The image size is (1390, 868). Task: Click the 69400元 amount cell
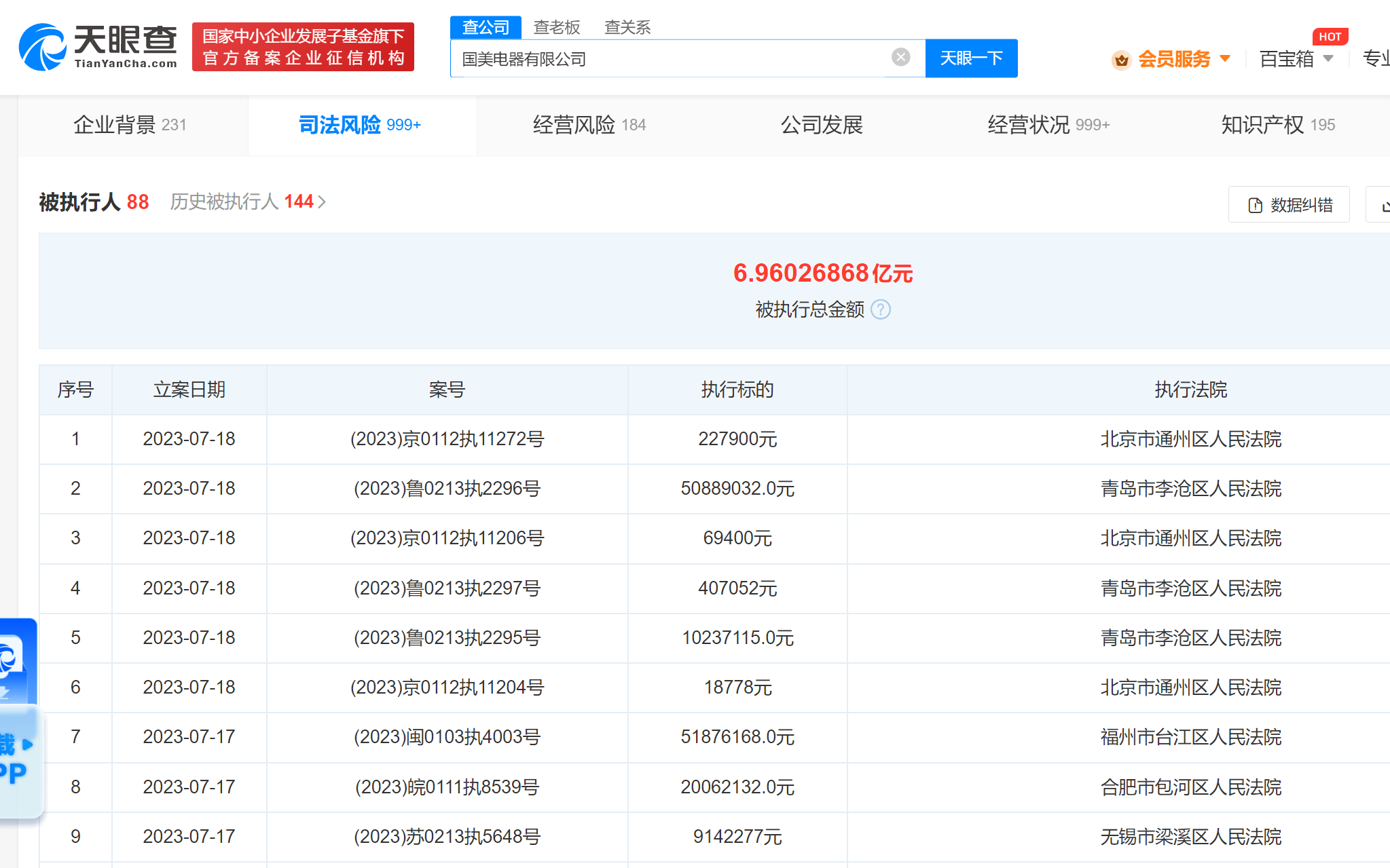[x=737, y=538]
